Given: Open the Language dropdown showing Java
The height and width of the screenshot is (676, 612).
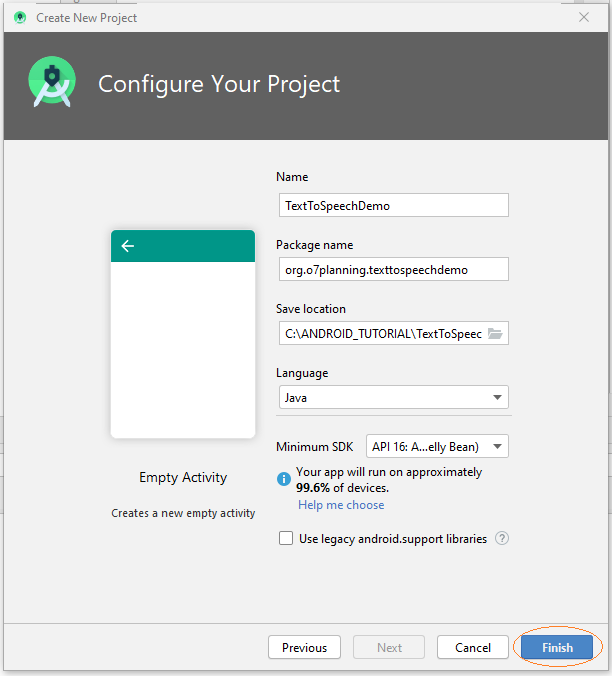Looking at the screenshot, I should 393,397.
